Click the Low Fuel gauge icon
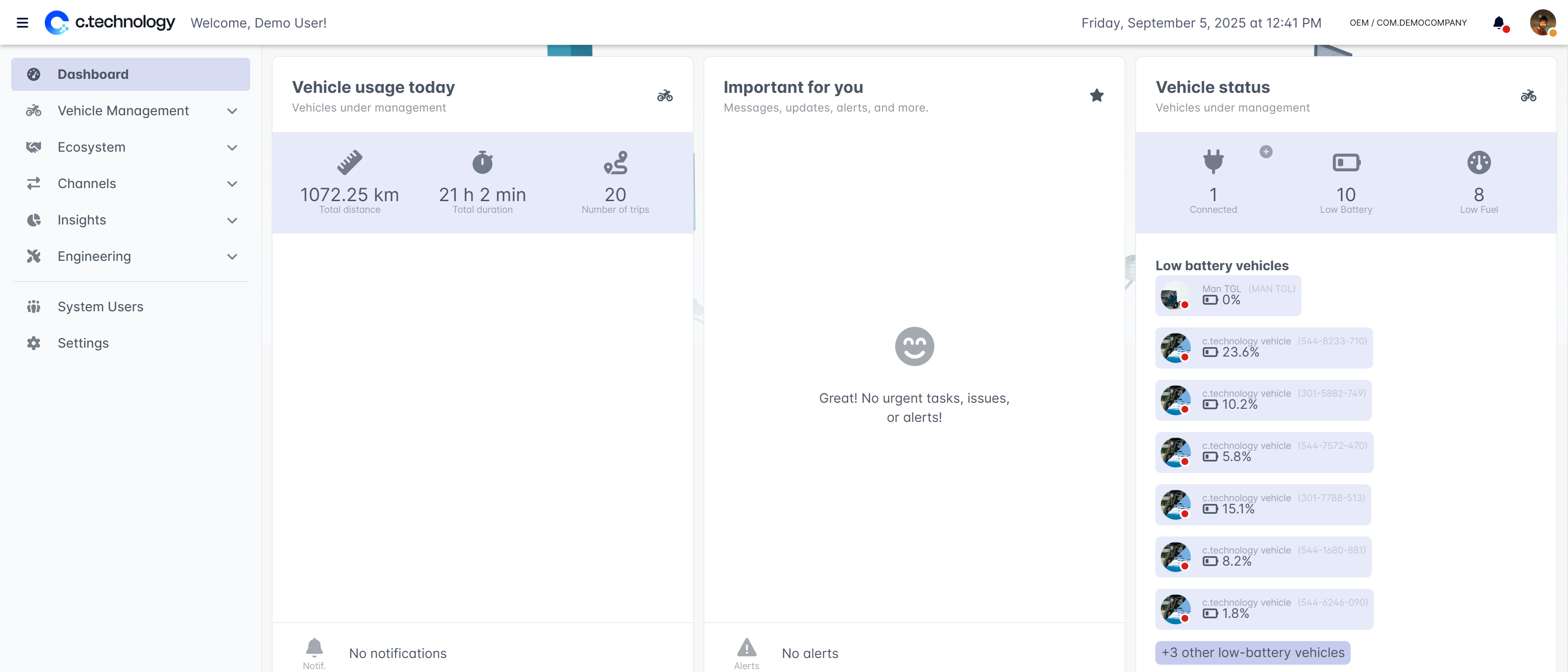 point(1478,162)
